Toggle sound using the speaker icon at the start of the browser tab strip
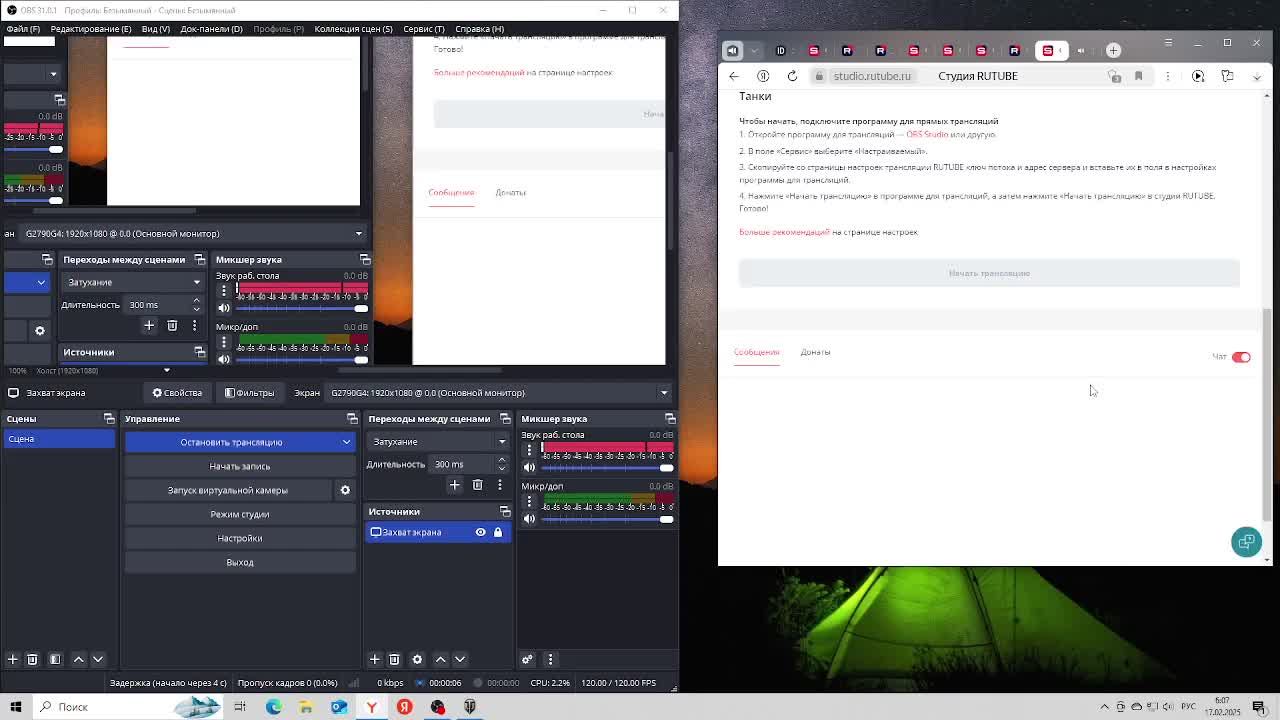 point(732,50)
